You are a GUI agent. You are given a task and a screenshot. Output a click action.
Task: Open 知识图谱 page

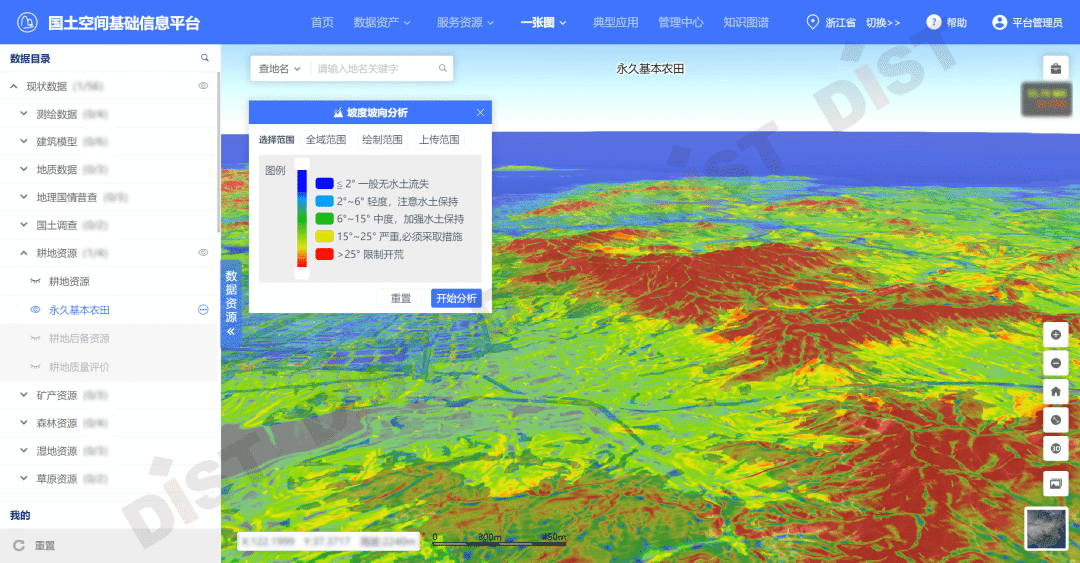(746, 22)
